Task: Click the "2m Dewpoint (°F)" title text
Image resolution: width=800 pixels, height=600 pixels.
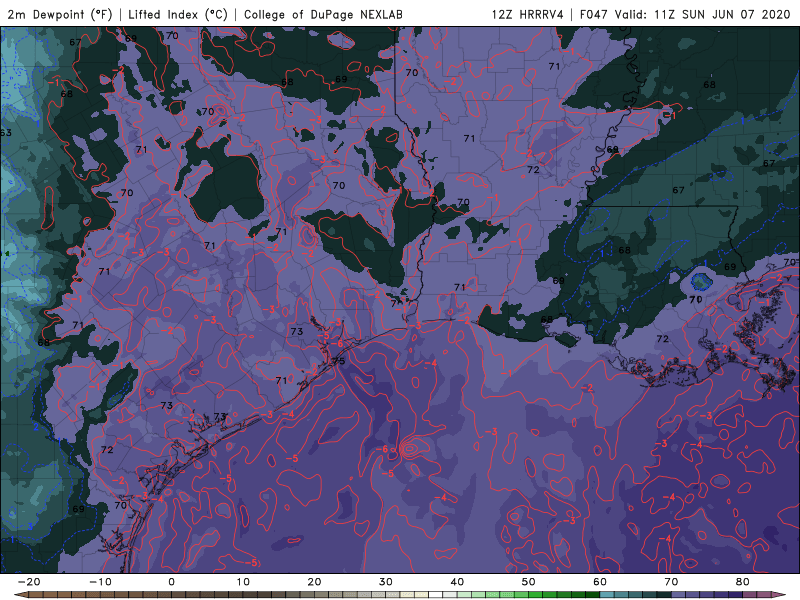Action: pyautogui.click(x=60, y=14)
